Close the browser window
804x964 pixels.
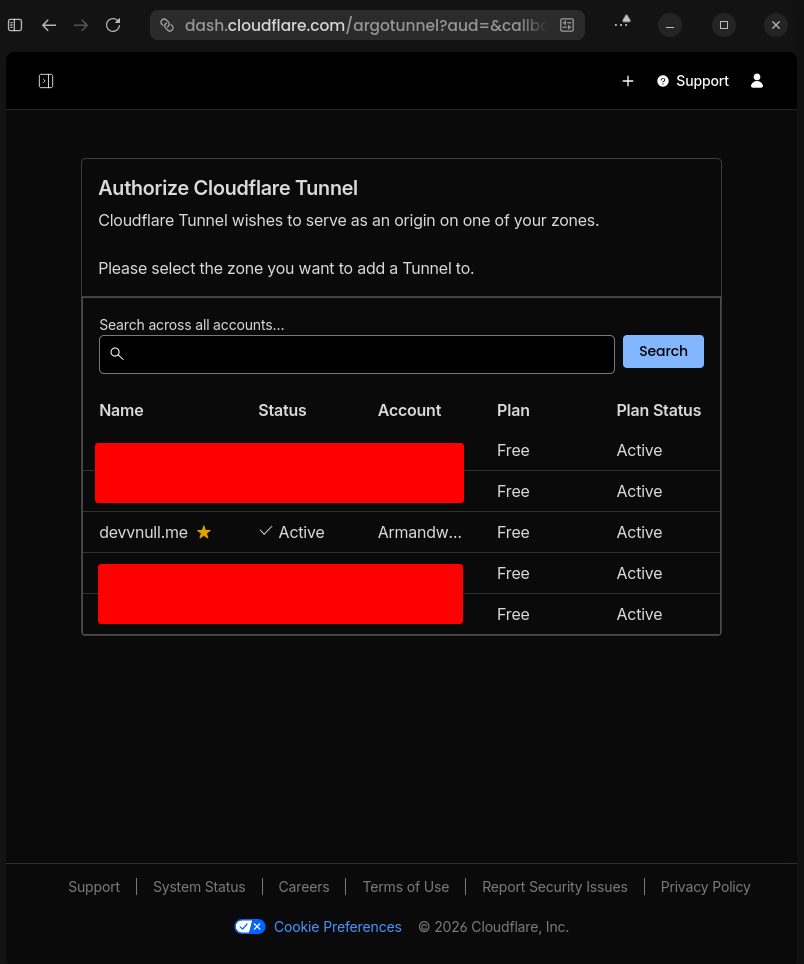[x=776, y=25]
